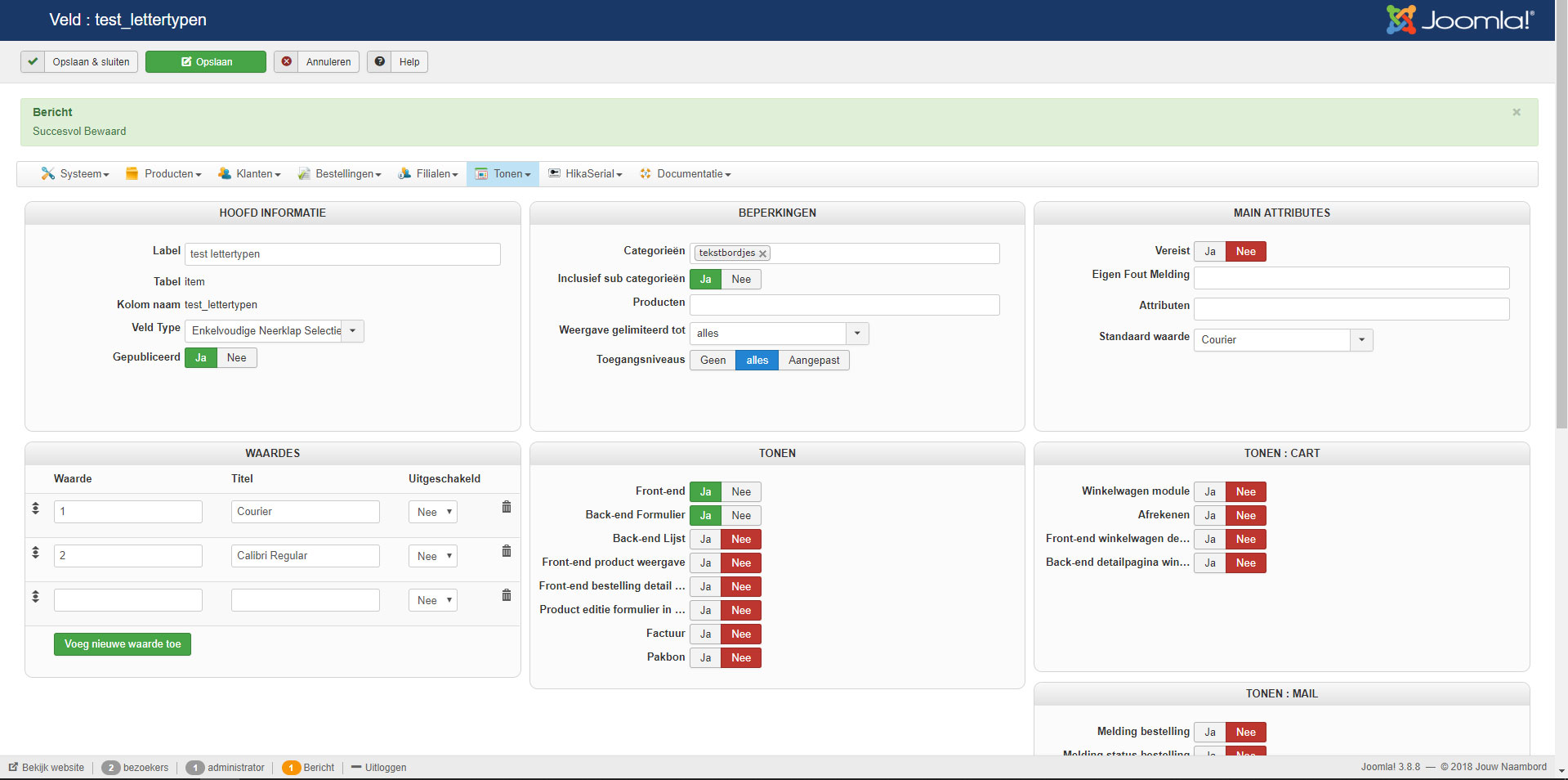1568x780 pixels.
Task: Click the Tonen menu icon
Action: 481,173
